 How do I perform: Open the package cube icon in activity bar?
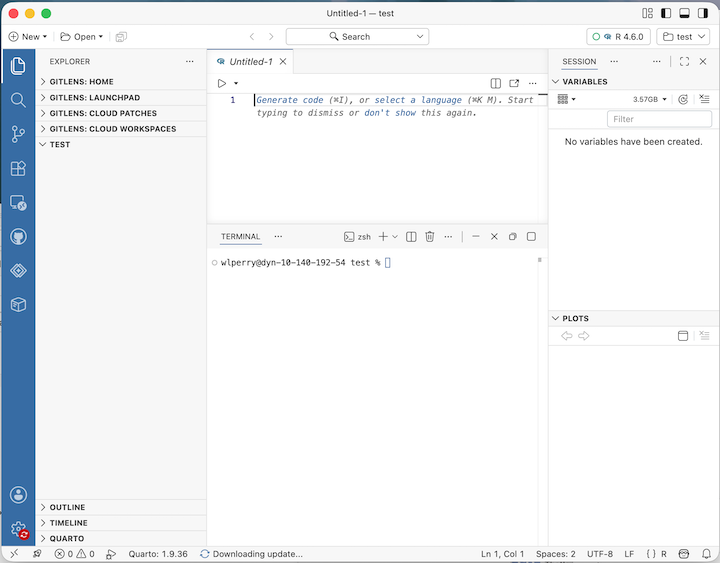(x=18, y=304)
